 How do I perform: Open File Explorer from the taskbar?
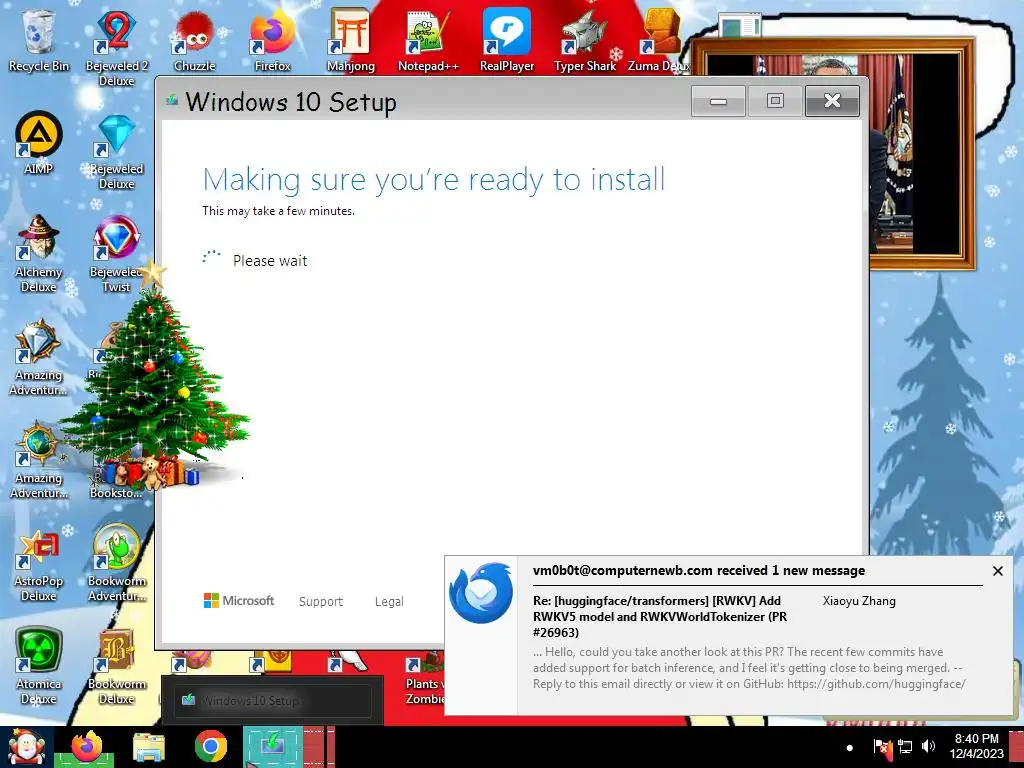point(148,747)
